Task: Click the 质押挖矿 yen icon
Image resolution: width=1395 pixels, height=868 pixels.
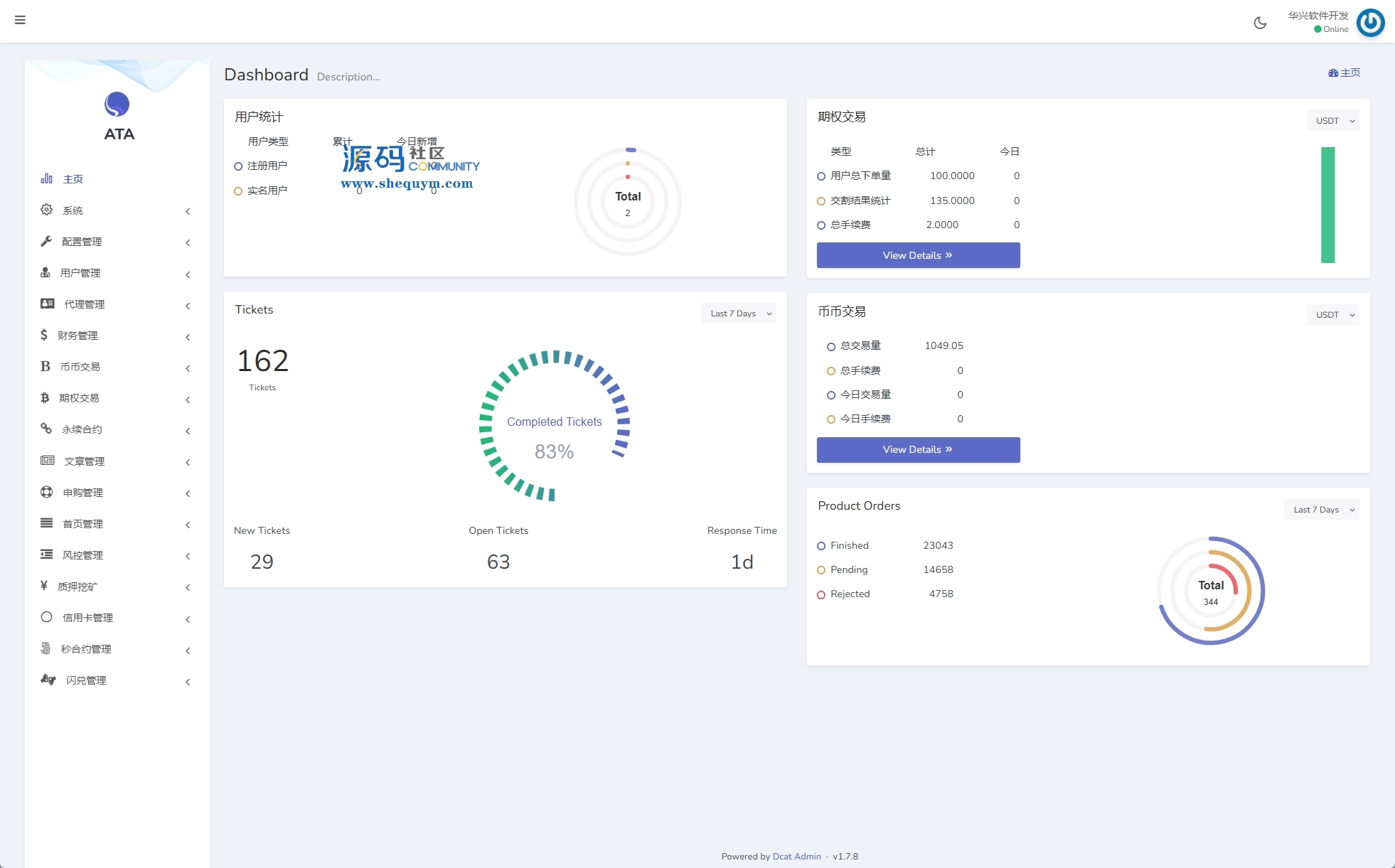Action: [44, 586]
